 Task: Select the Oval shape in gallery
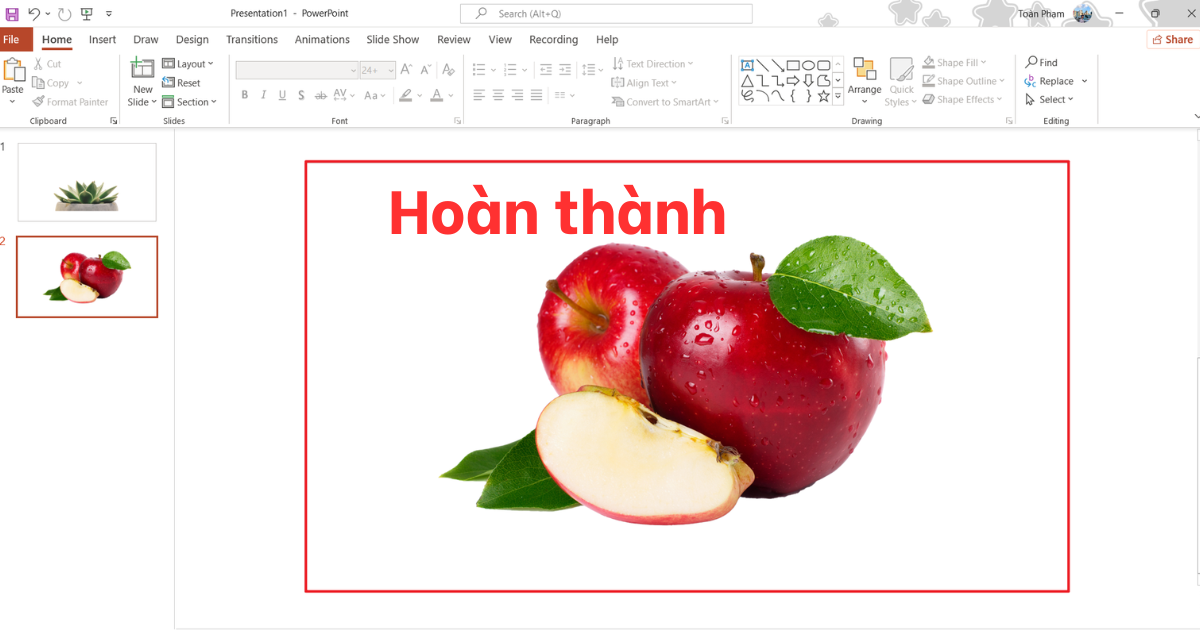click(808, 65)
